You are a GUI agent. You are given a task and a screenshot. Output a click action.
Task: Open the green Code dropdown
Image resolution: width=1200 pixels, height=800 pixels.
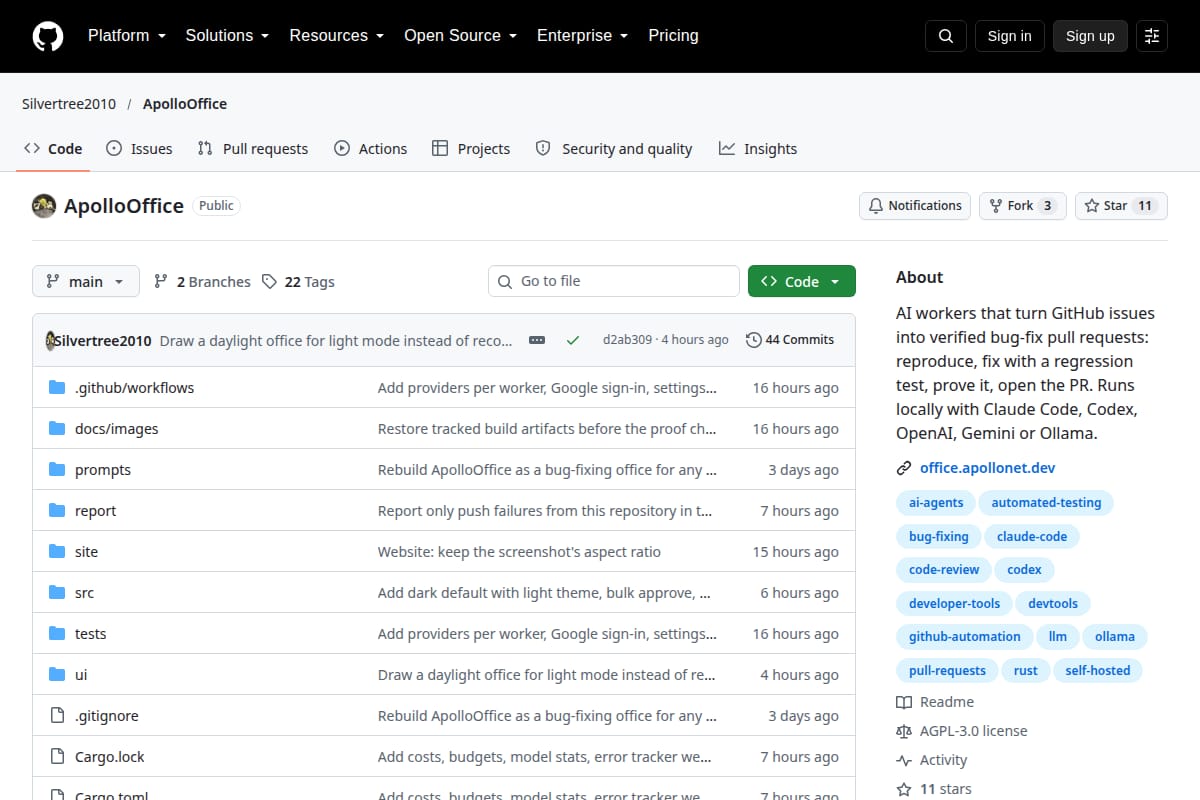point(802,282)
